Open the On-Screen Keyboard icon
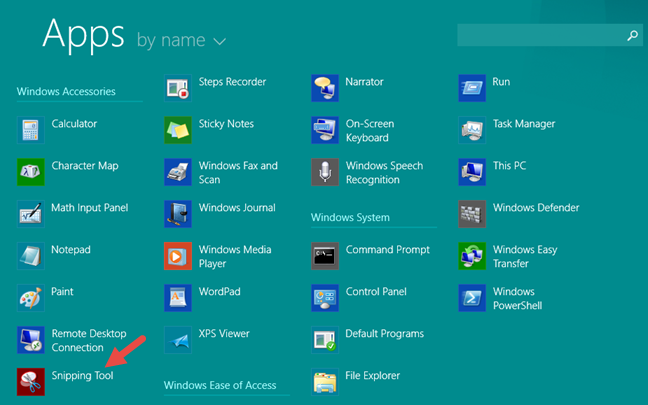This screenshot has height=405, width=648. (x=325, y=130)
